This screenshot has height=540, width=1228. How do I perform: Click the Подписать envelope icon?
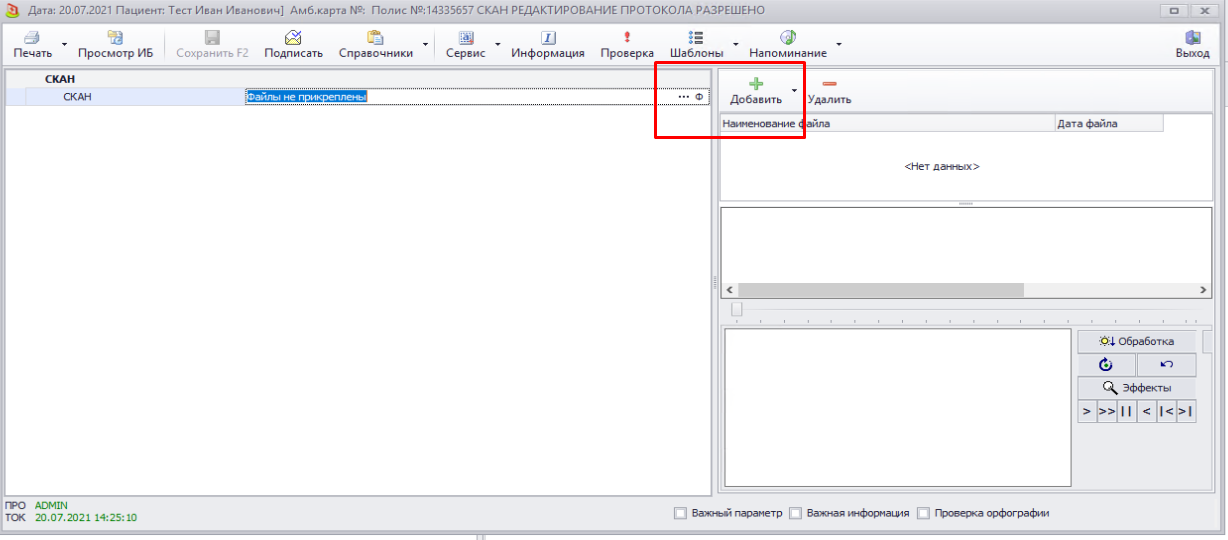293,38
